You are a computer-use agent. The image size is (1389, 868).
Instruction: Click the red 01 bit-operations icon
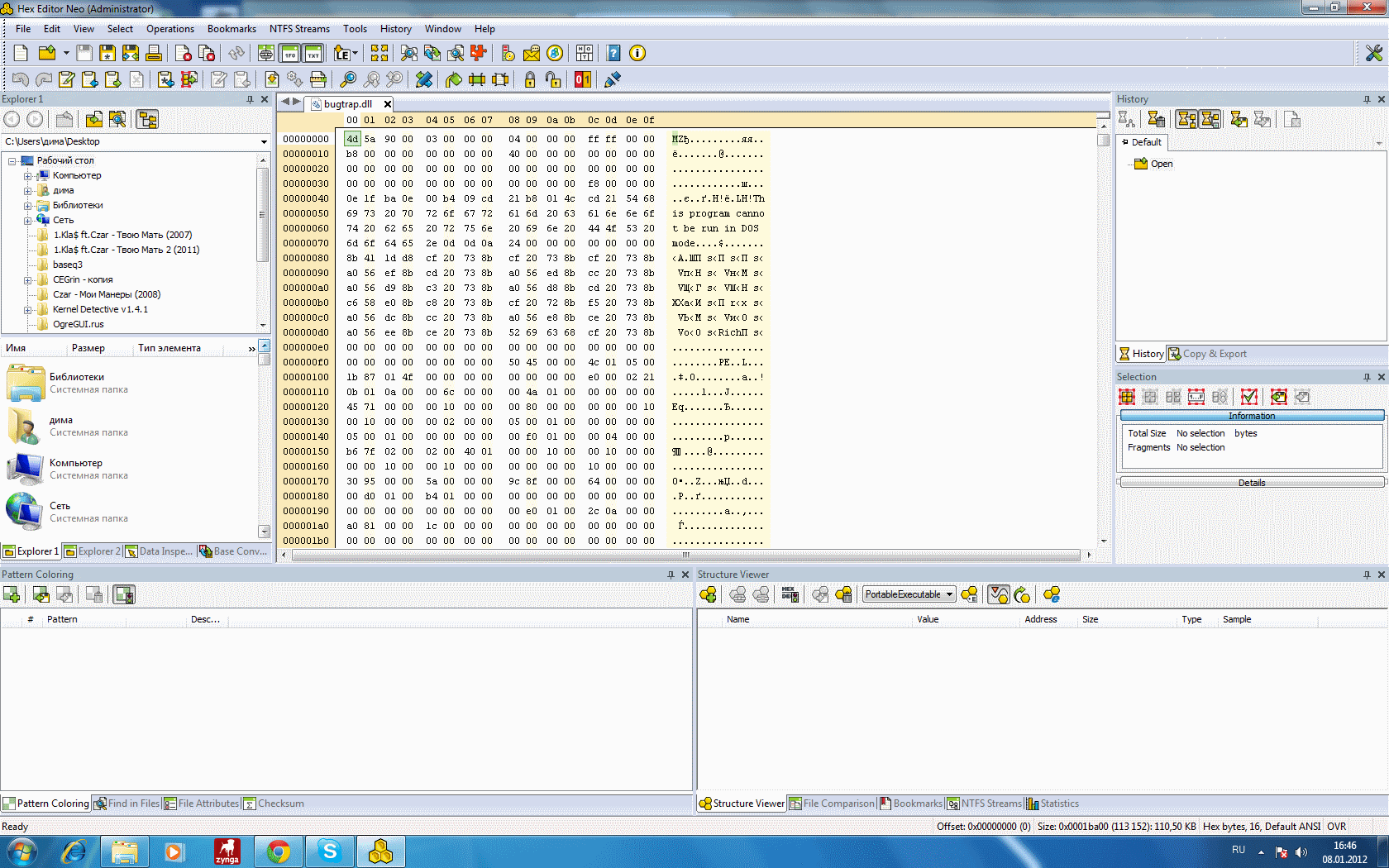click(x=583, y=79)
